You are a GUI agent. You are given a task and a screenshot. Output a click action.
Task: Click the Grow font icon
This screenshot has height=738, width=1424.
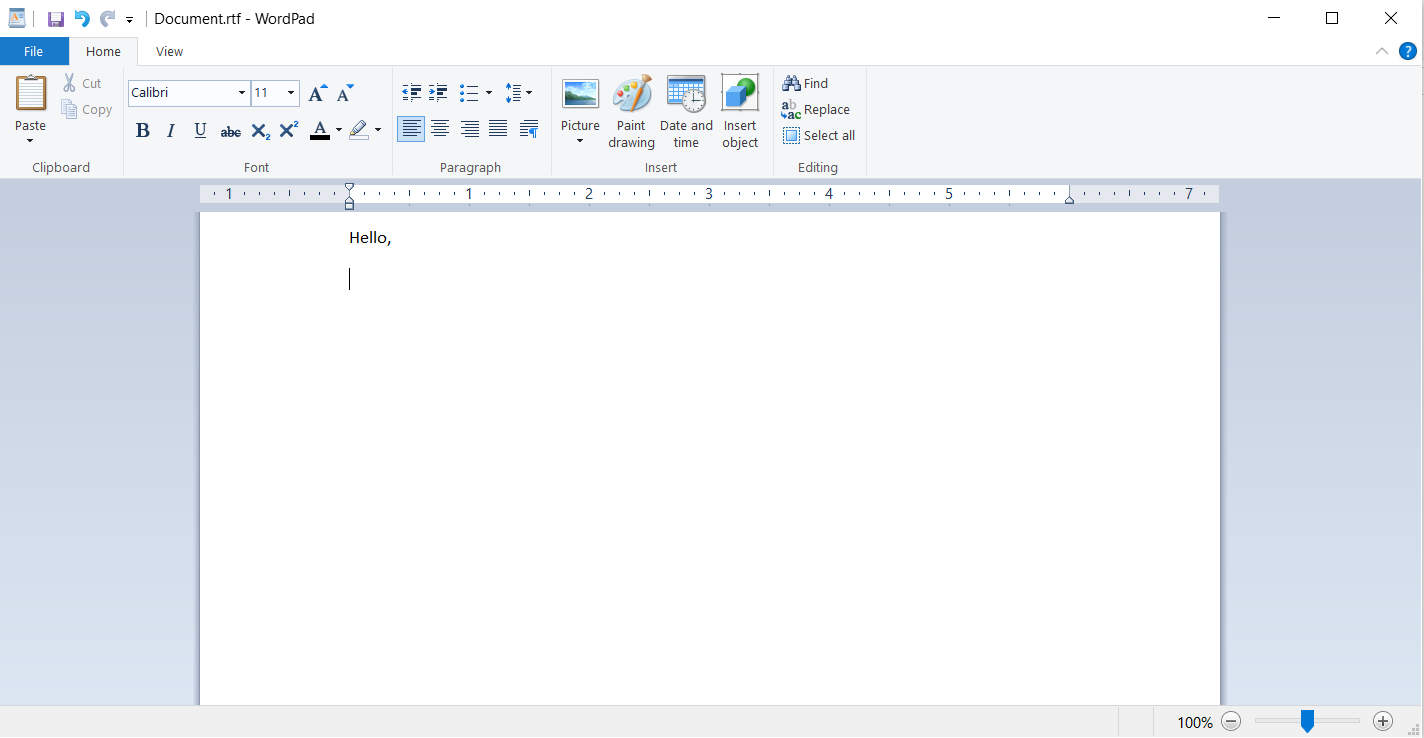pos(317,94)
